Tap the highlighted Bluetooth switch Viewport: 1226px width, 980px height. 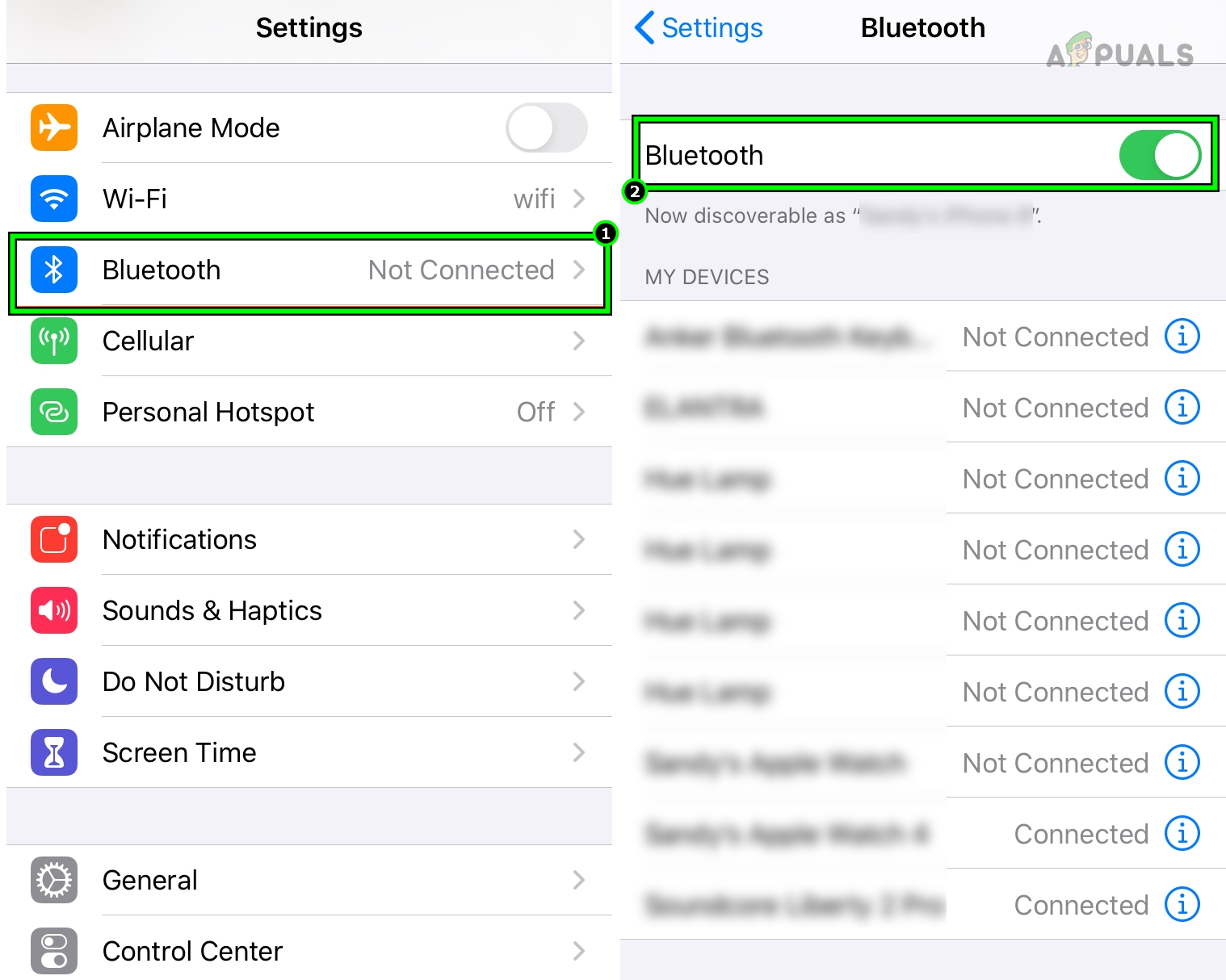click(1161, 155)
